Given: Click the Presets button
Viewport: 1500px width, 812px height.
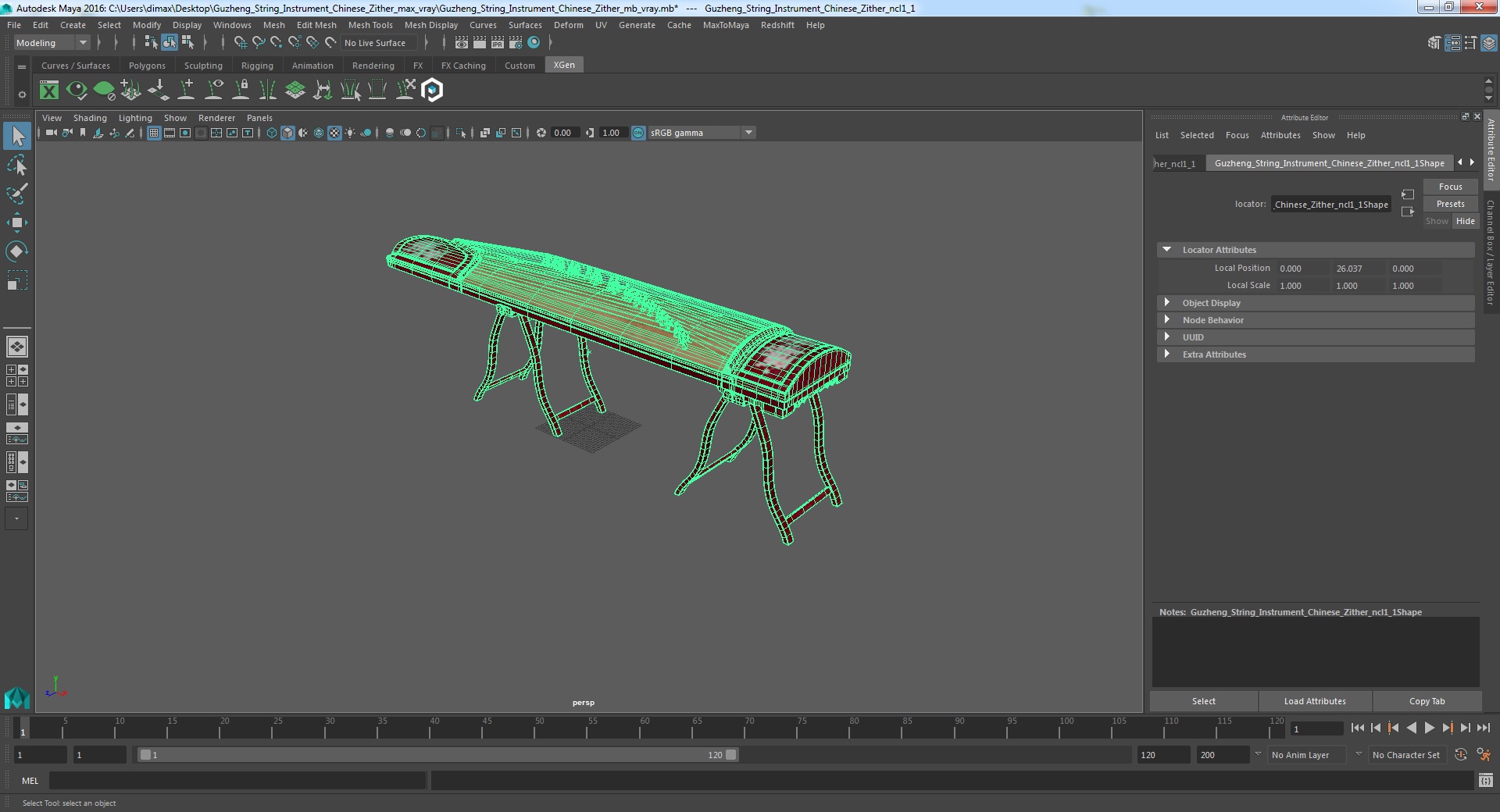Looking at the screenshot, I should pos(1450,204).
